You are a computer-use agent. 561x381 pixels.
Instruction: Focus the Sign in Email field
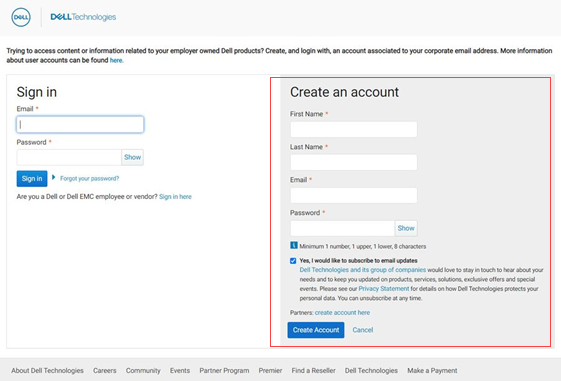[80, 124]
